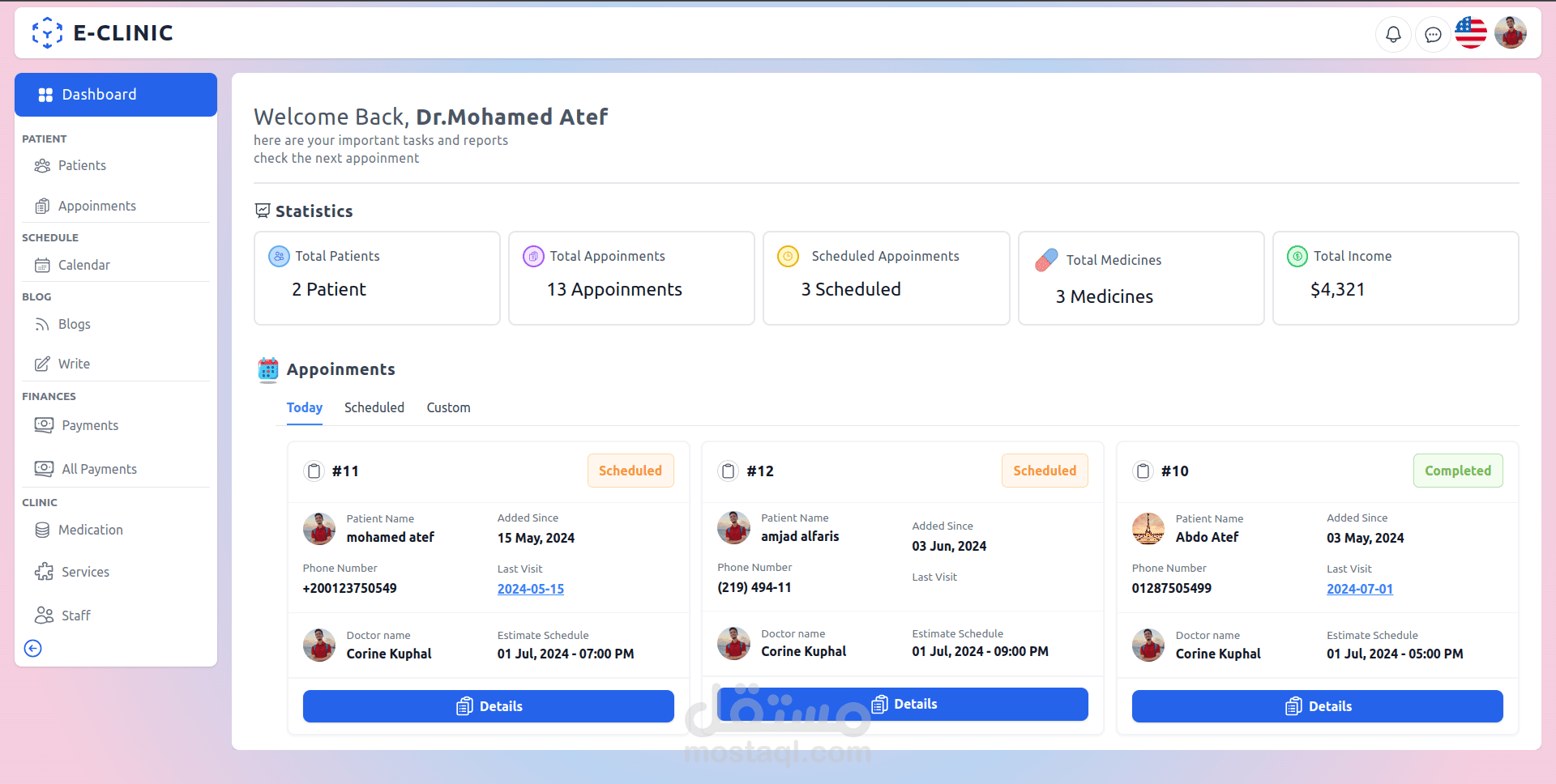
Task: Open the profile avatar menu
Action: pyautogui.click(x=1511, y=32)
